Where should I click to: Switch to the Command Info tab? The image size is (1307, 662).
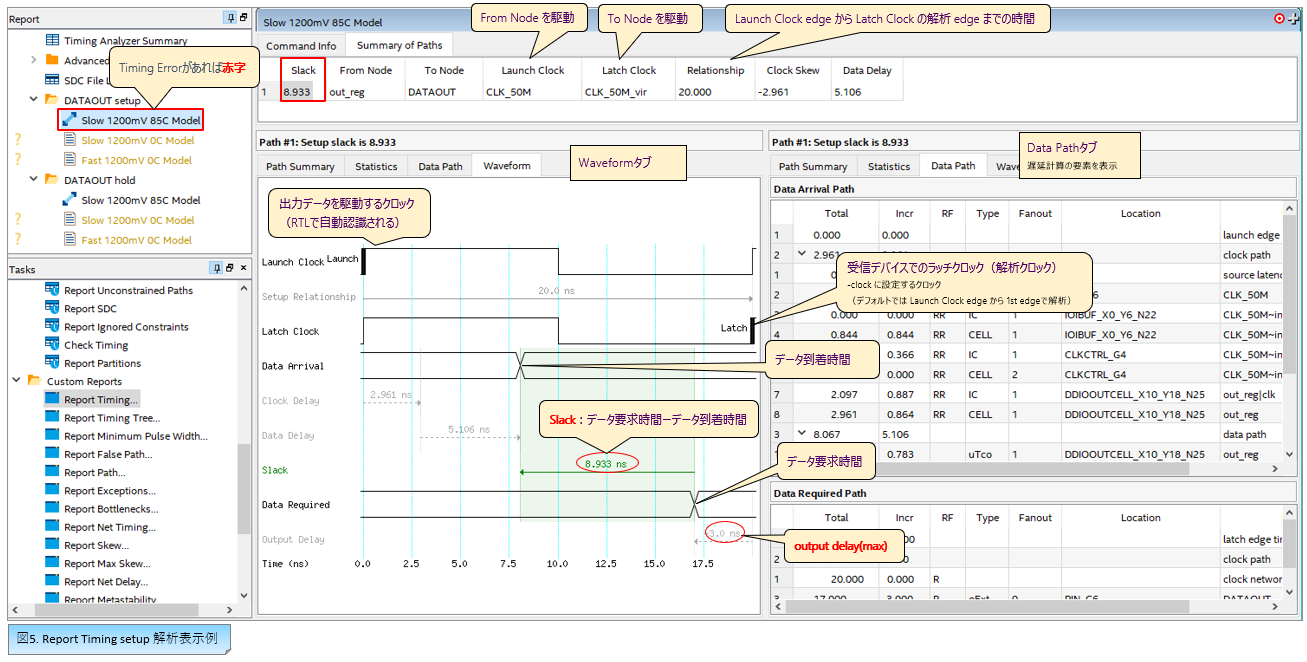(x=301, y=45)
